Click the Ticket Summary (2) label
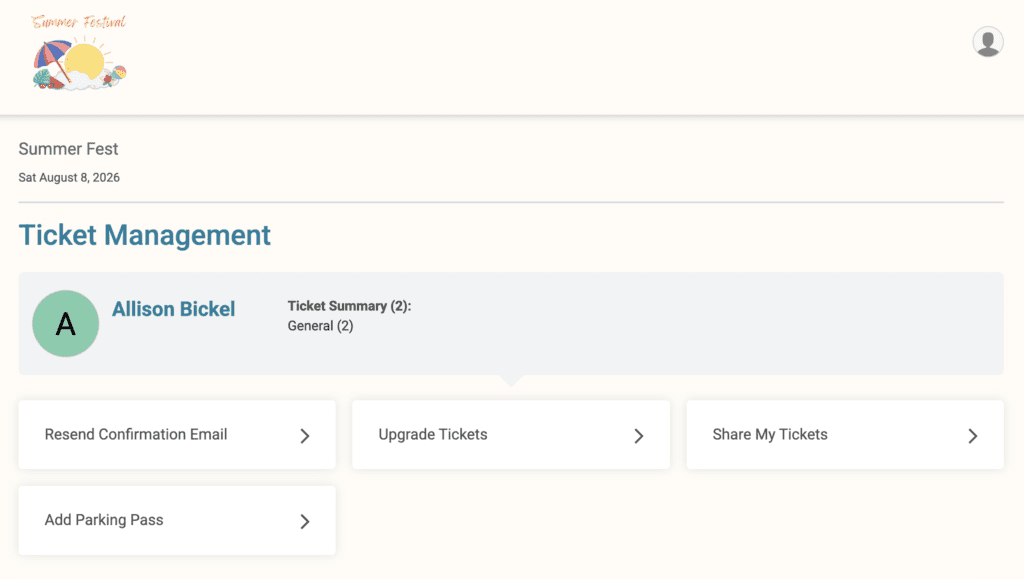This screenshot has width=1024, height=579. pyautogui.click(x=349, y=306)
